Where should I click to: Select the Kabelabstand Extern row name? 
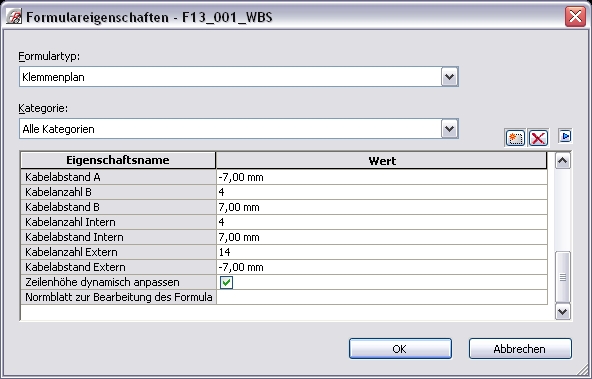(x=118, y=267)
